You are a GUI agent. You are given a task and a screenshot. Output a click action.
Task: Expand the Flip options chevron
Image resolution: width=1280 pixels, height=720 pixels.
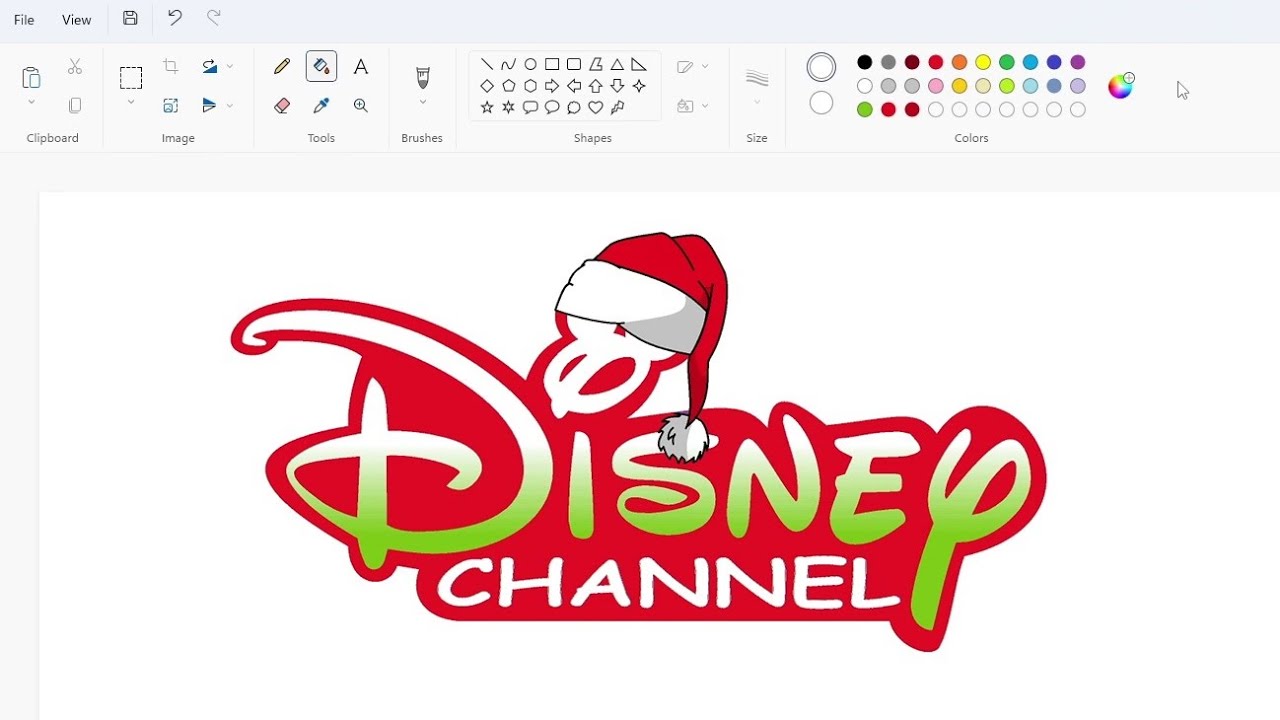click(x=230, y=105)
